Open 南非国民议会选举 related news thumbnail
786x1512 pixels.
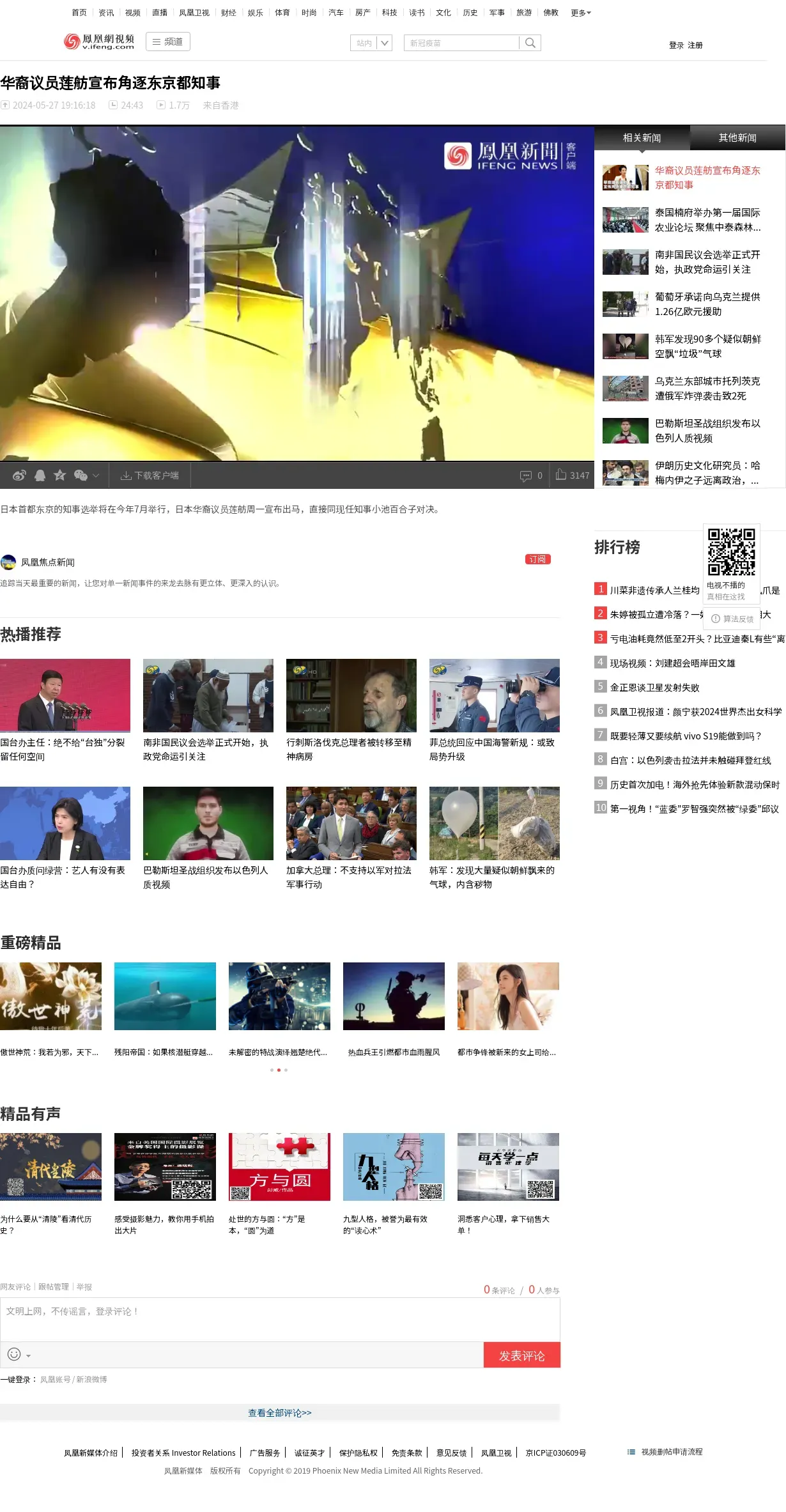pos(626,262)
